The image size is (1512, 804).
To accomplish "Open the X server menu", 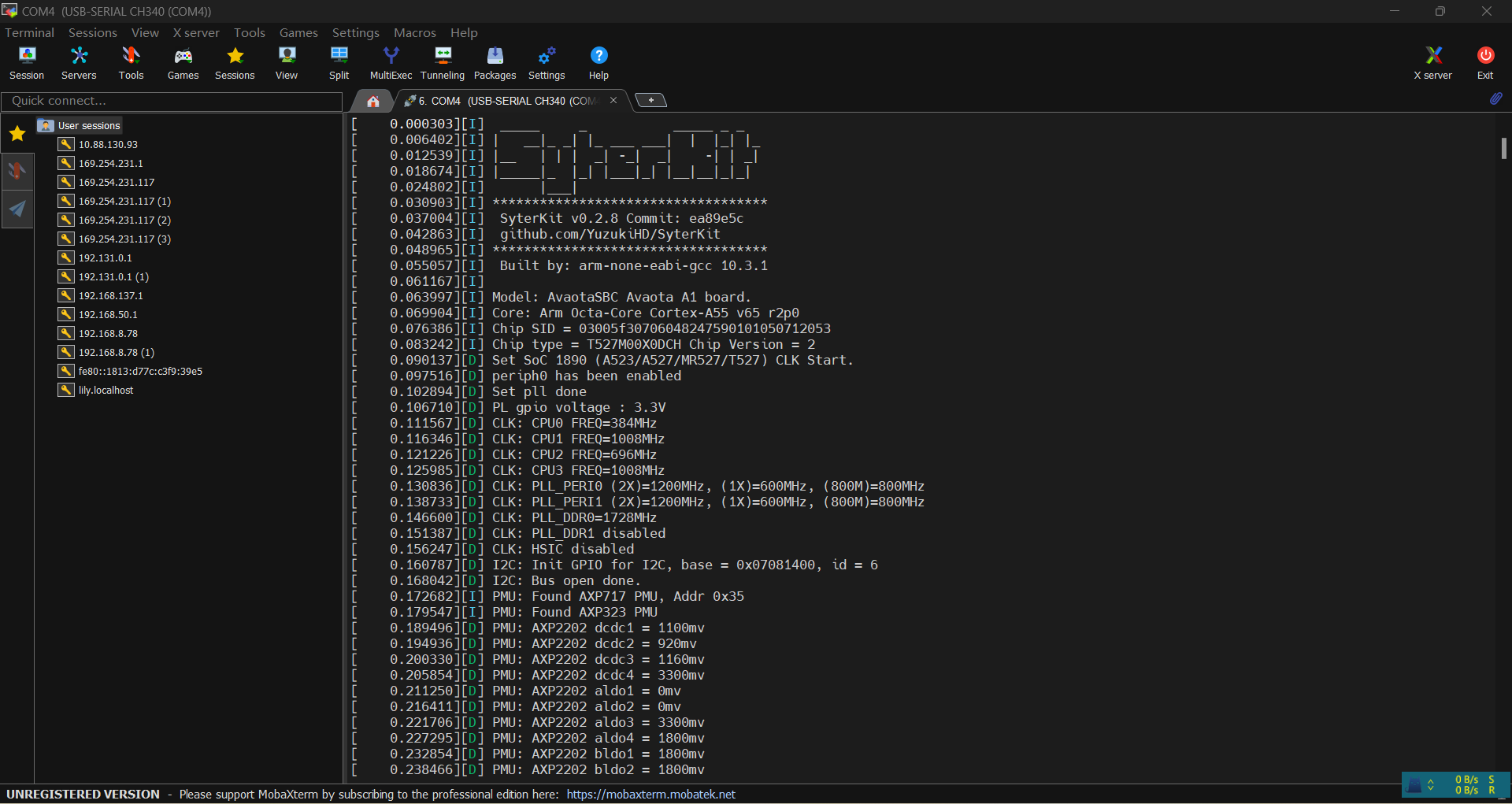I will (x=196, y=32).
